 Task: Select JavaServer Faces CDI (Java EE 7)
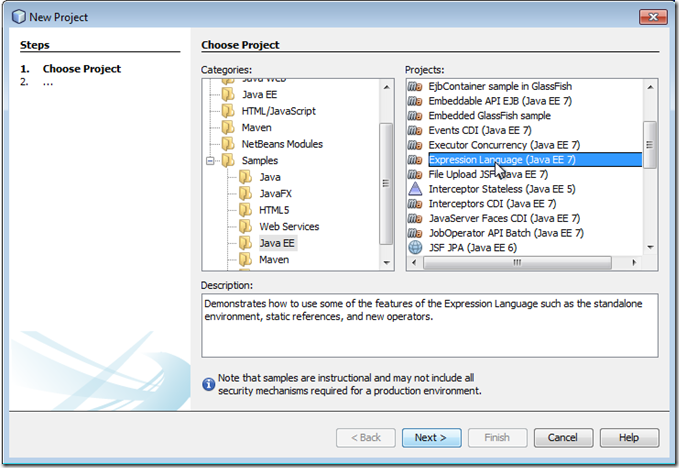coord(504,218)
